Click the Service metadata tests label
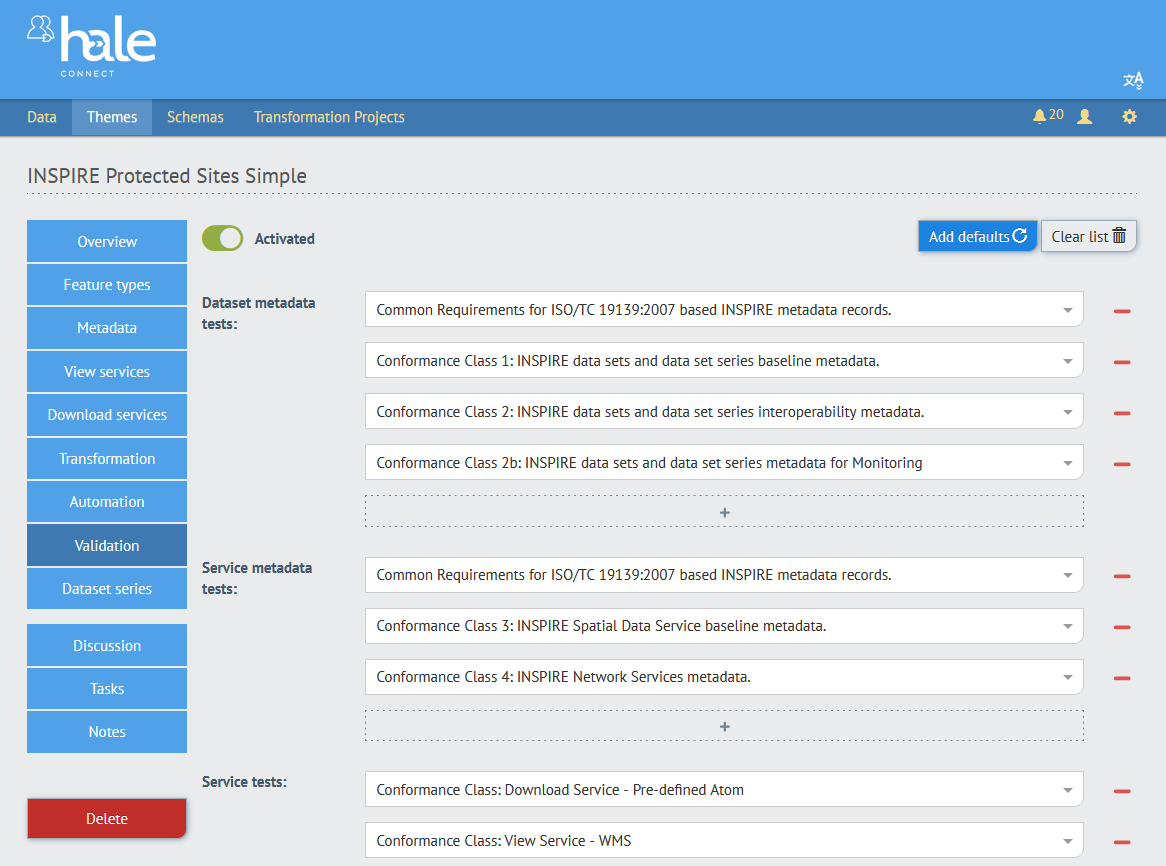 pyautogui.click(x=257, y=578)
